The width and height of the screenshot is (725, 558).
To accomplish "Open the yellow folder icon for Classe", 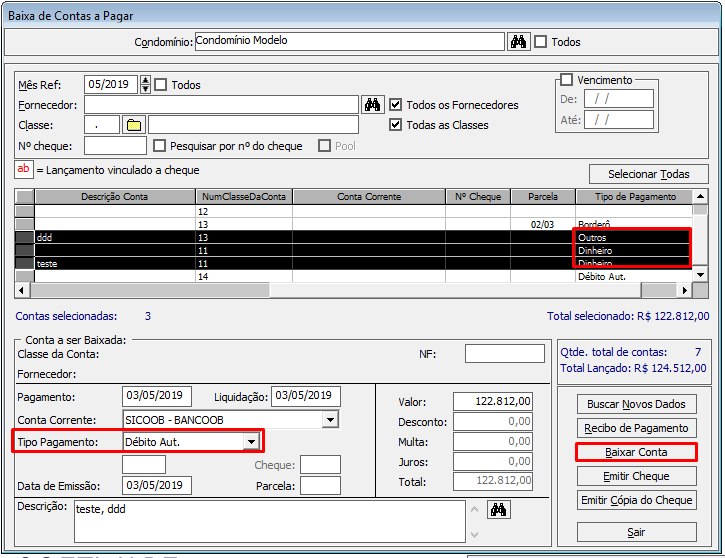I will (134, 125).
